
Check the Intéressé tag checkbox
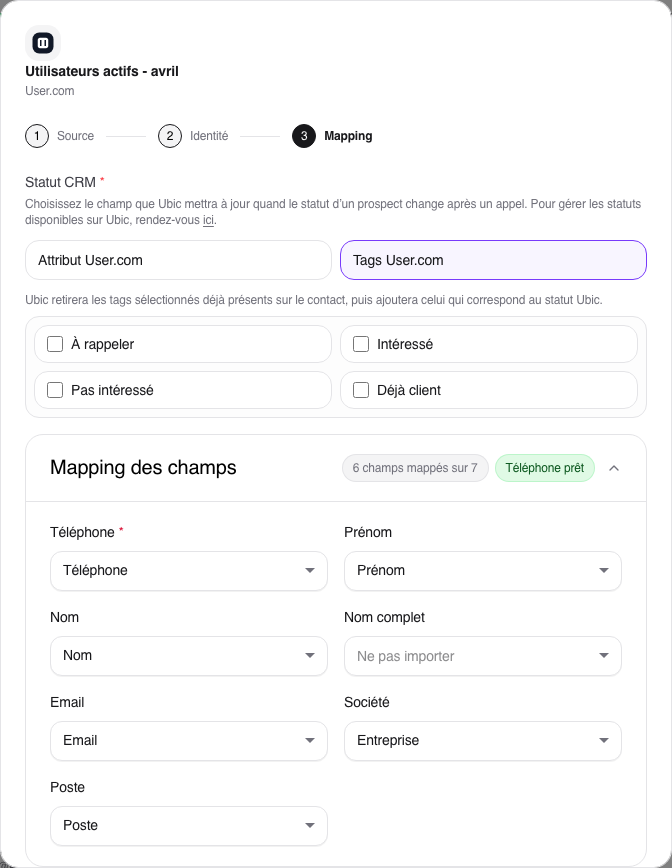(361, 344)
